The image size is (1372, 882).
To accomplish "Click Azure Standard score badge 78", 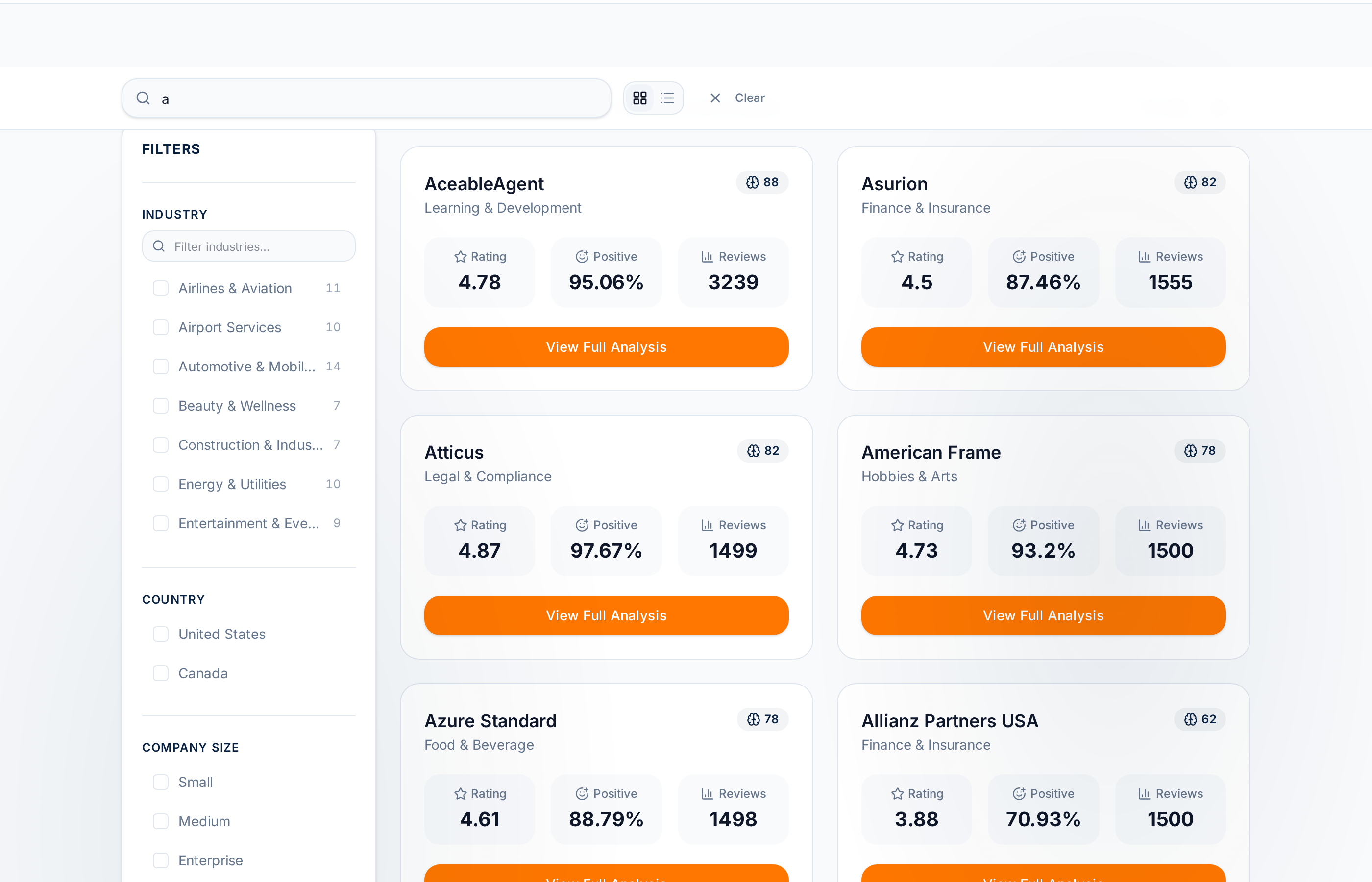I will 763,719.
